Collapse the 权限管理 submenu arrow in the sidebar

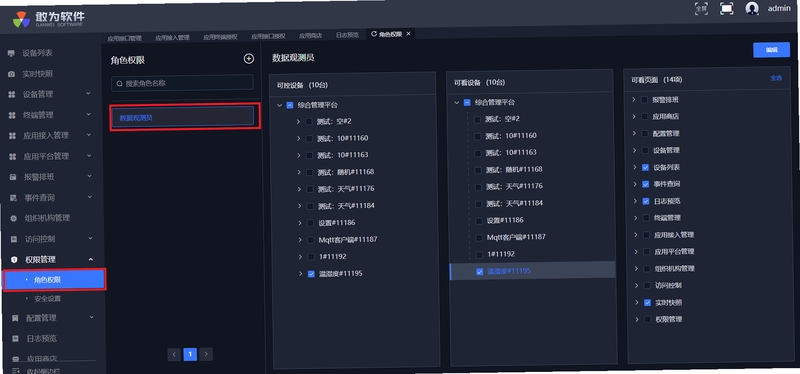point(91,259)
